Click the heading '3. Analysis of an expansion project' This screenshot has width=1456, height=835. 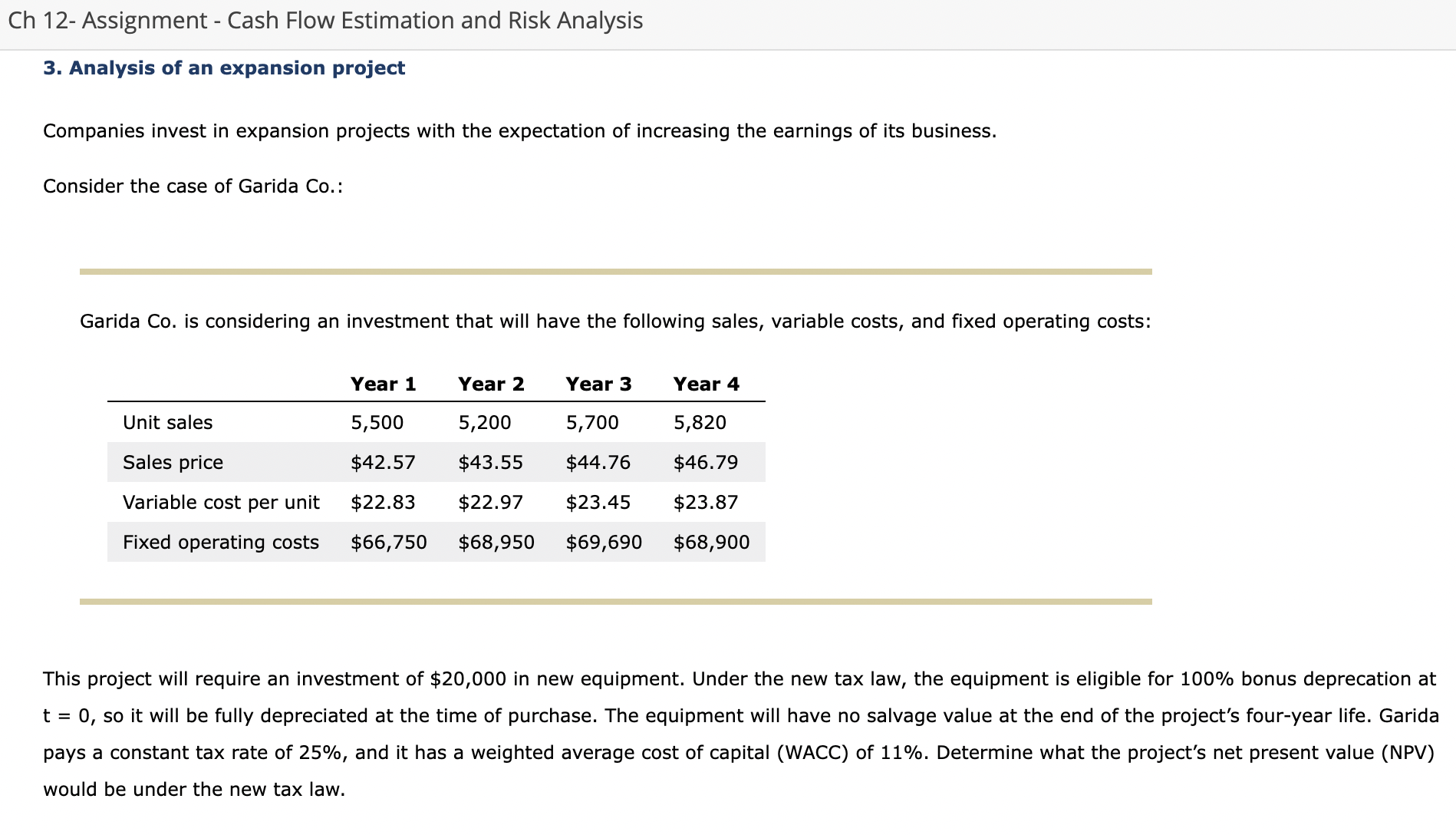[224, 68]
